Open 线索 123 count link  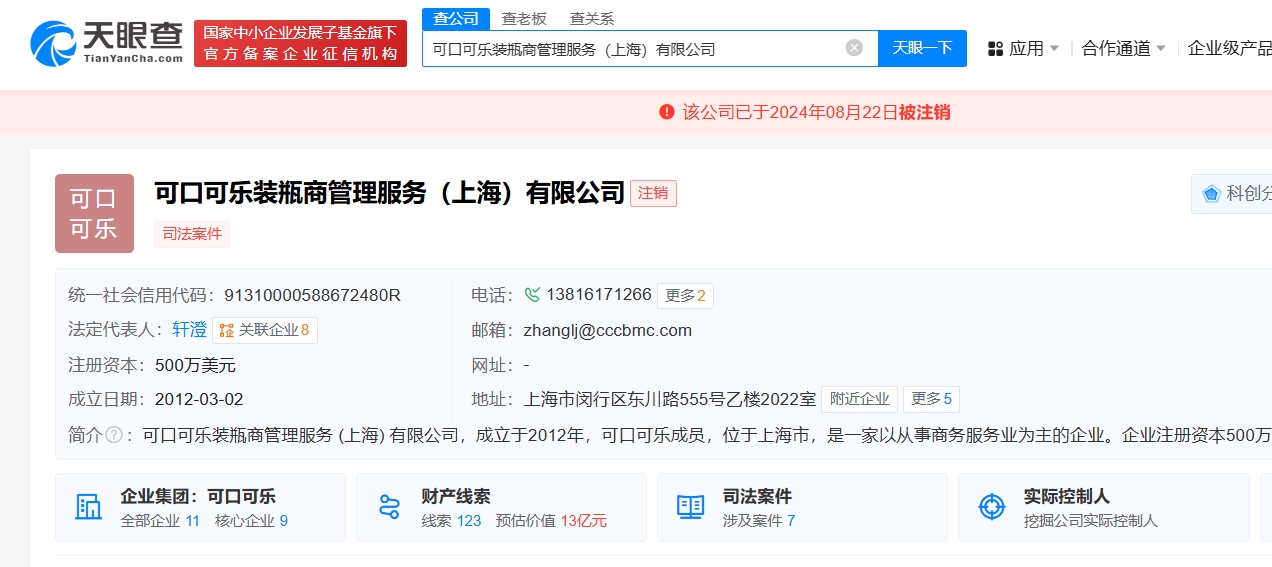(x=451, y=520)
